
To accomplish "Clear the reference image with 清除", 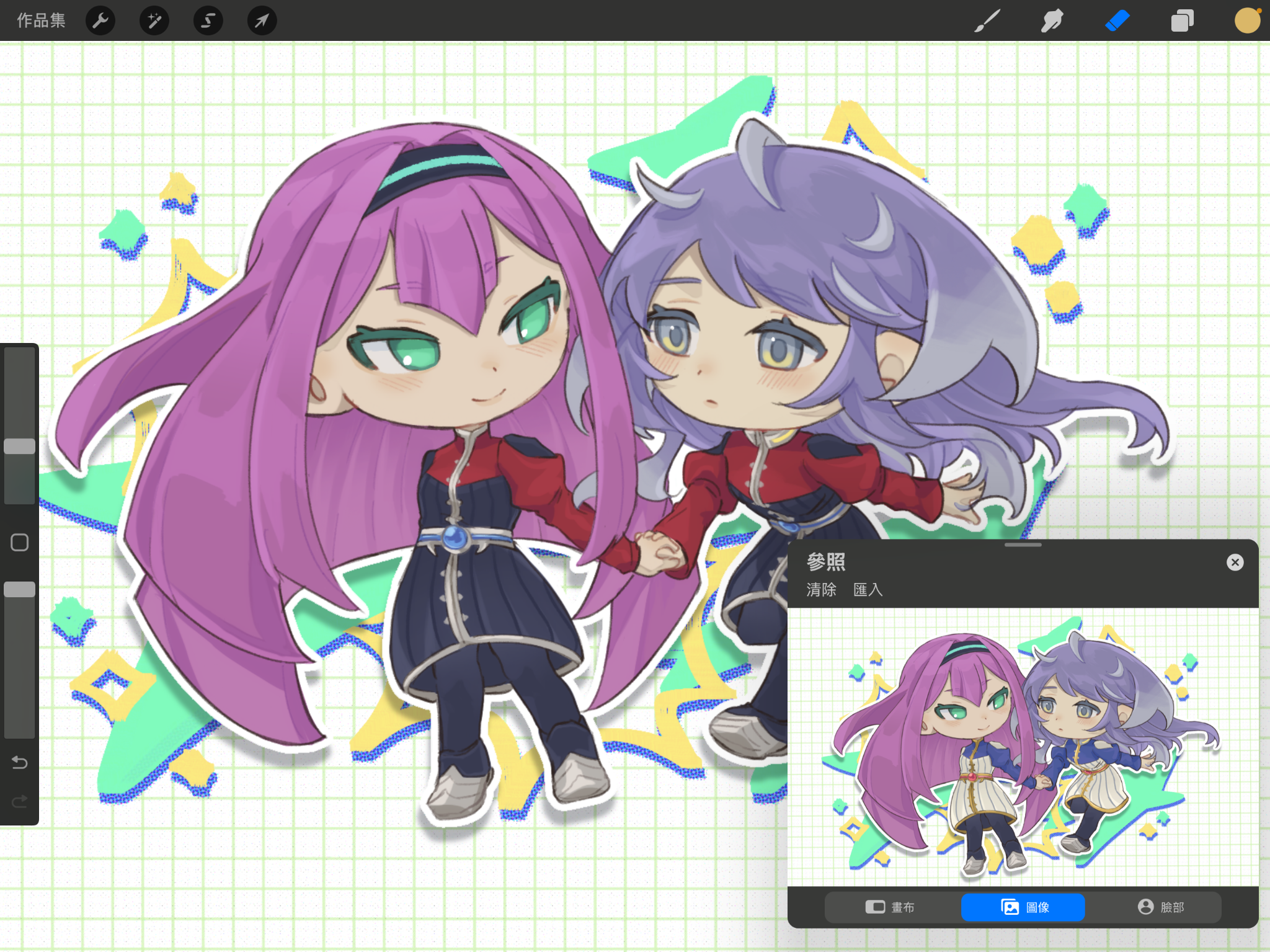I will 822,590.
